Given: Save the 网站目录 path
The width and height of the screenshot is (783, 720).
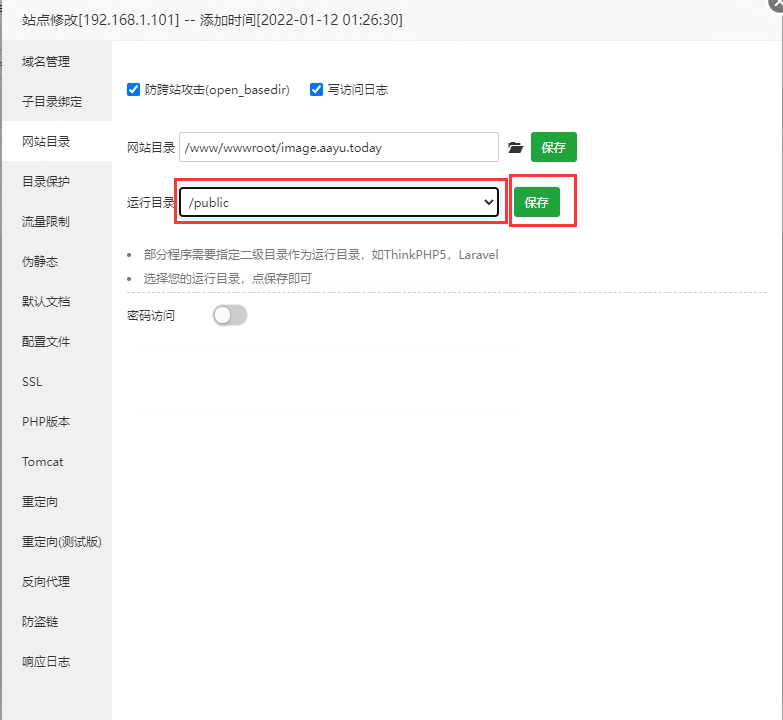Looking at the screenshot, I should (553, 147).
